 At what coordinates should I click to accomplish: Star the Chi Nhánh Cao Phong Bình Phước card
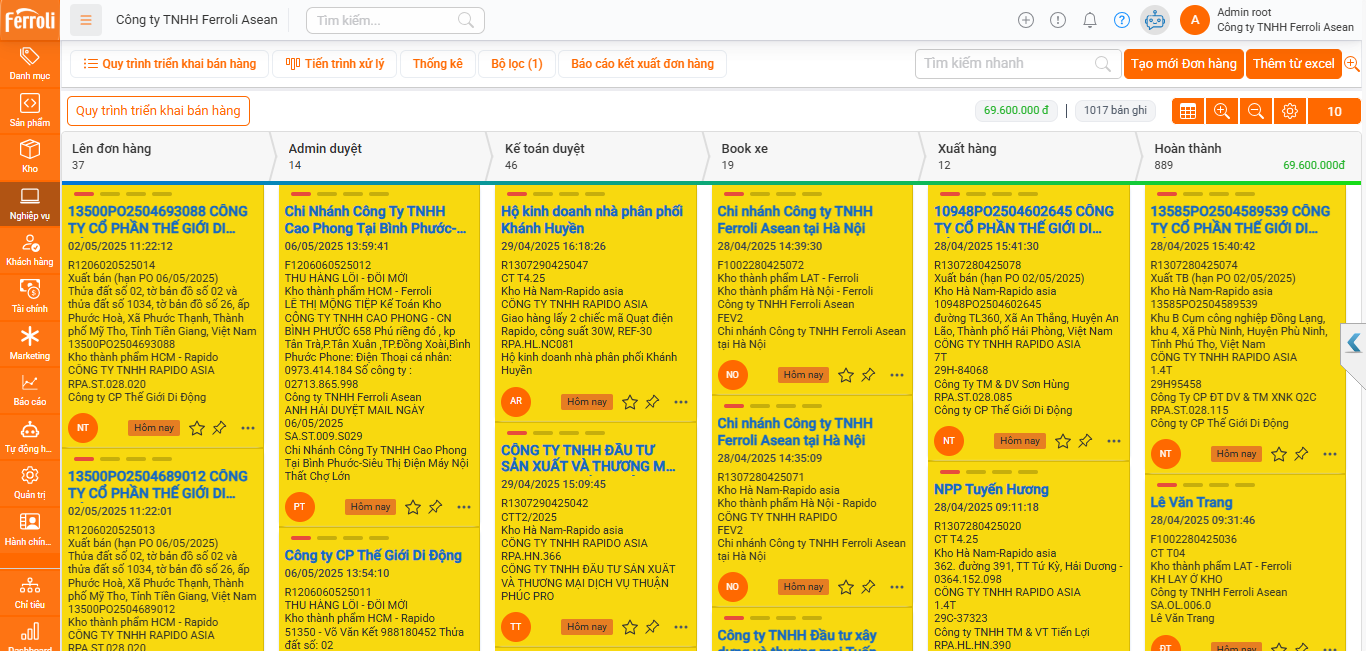coord(413,507)
